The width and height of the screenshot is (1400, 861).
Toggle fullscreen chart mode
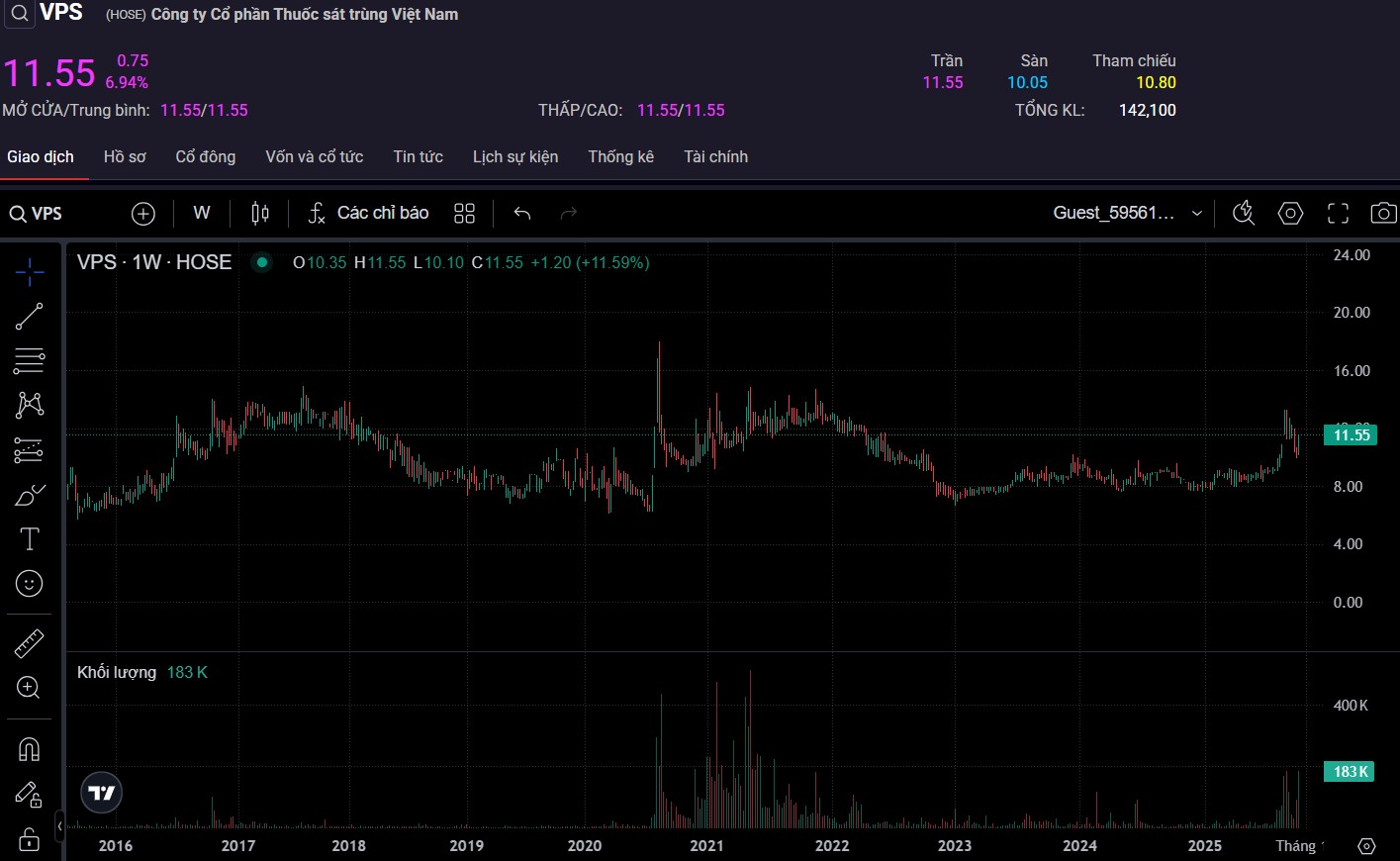click(1338, 213)
